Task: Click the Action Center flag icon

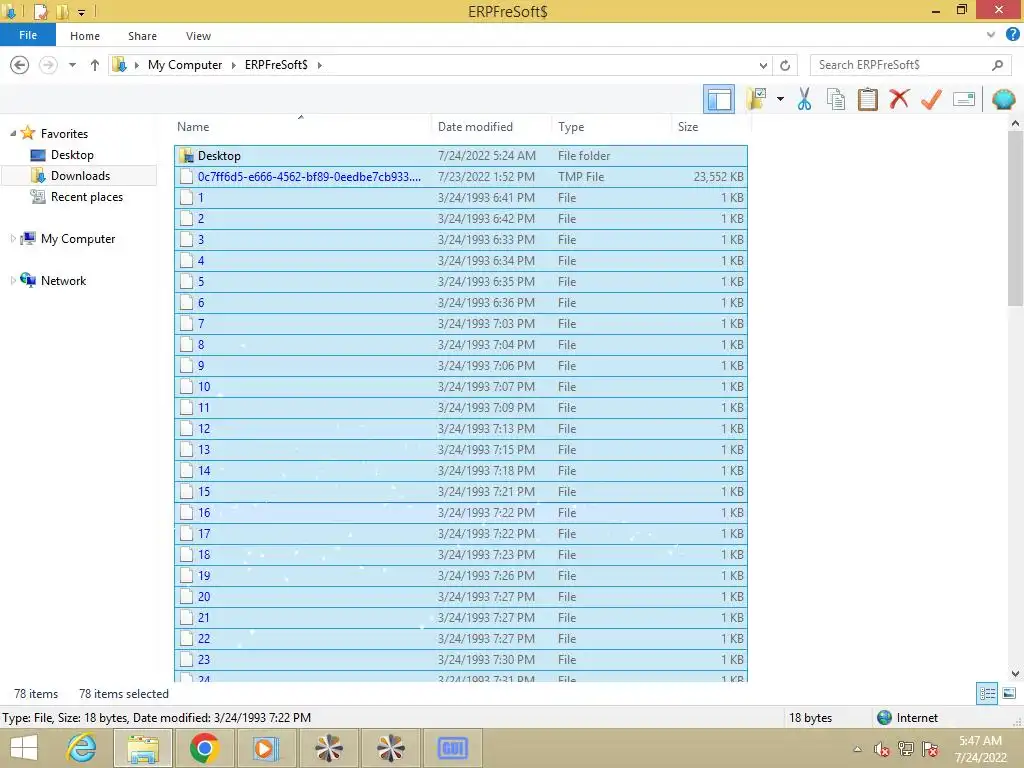Action: click(930, 749)
